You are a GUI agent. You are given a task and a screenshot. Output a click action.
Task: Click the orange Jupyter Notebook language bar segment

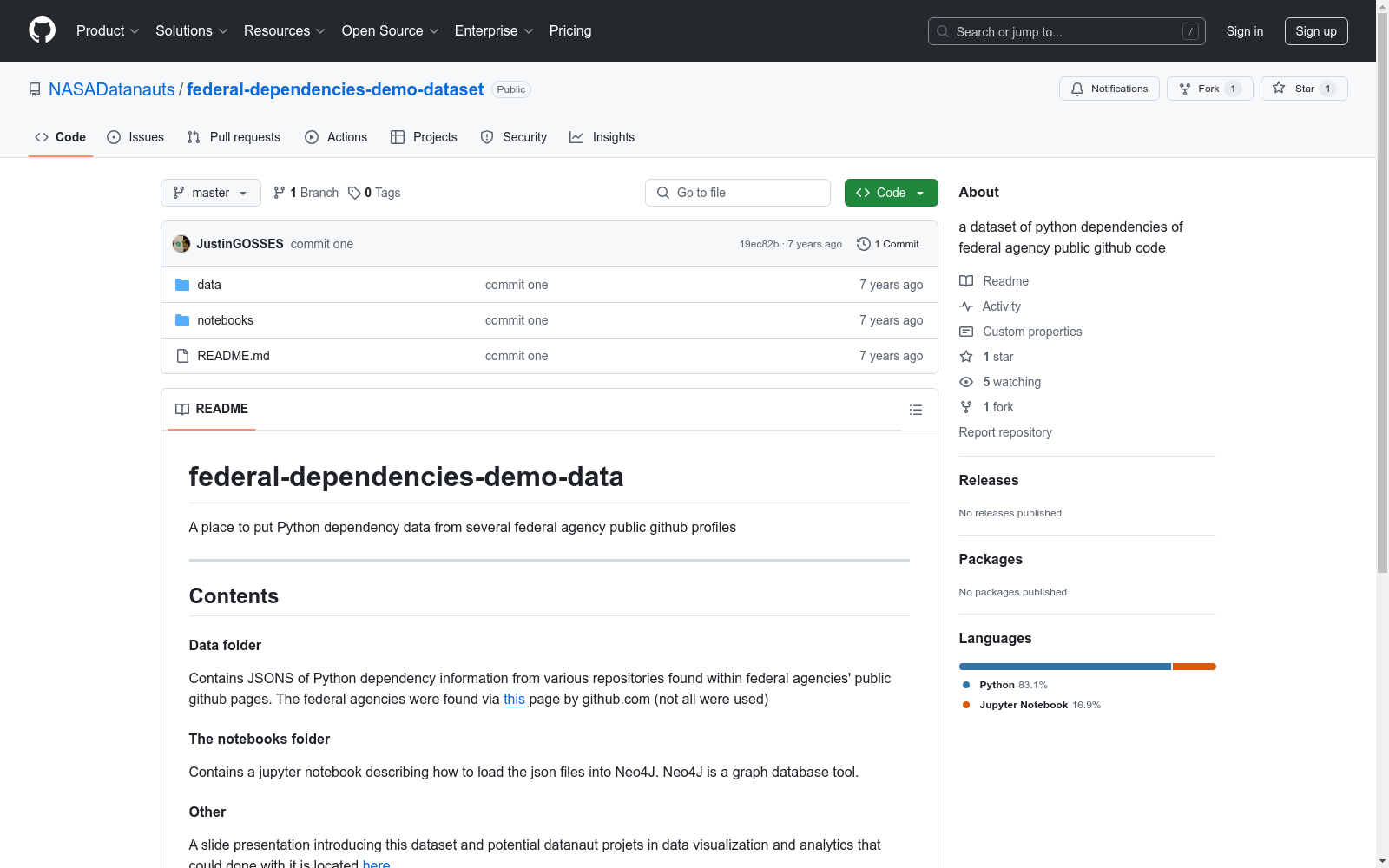pos(1195,667)
